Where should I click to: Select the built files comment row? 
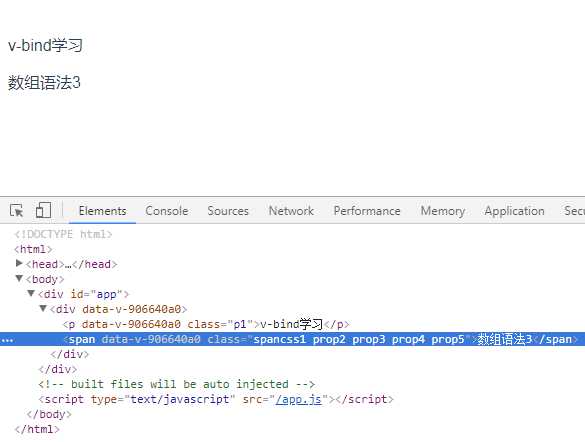(x=176, y=384)
